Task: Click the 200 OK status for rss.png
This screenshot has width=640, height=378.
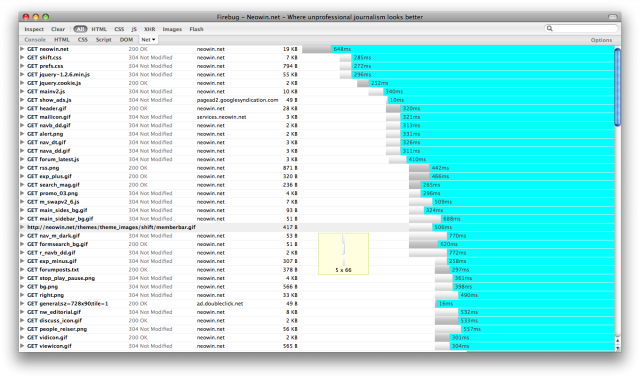Action: 138,168
